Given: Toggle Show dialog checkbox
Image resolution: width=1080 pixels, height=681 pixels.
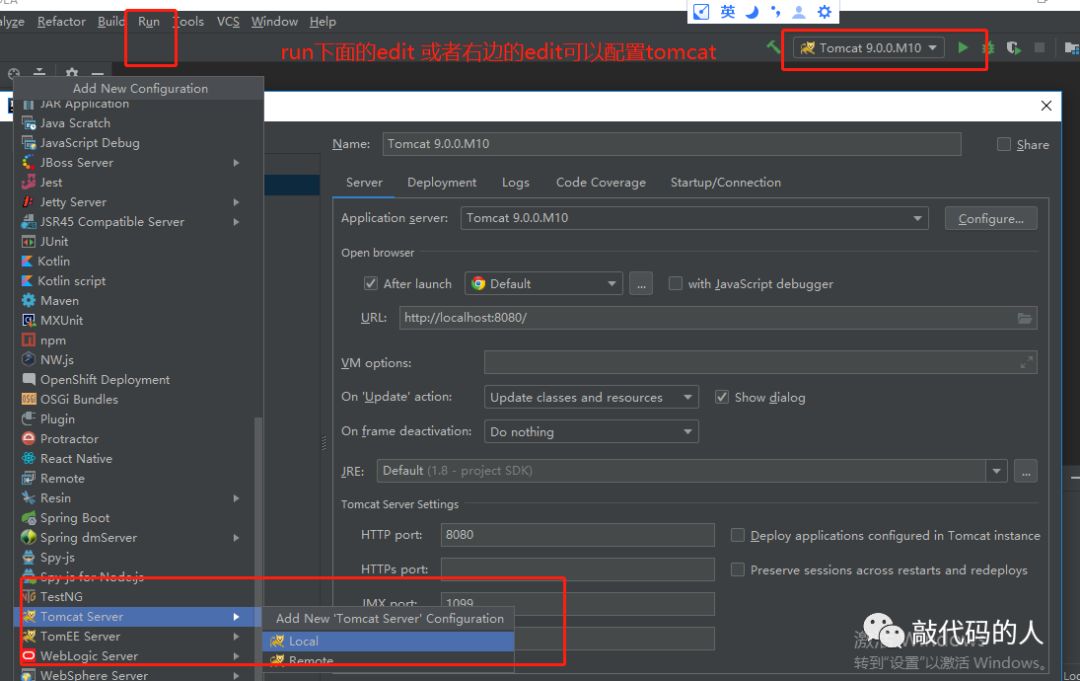Looking at the screenshot, I should (722, 397).
